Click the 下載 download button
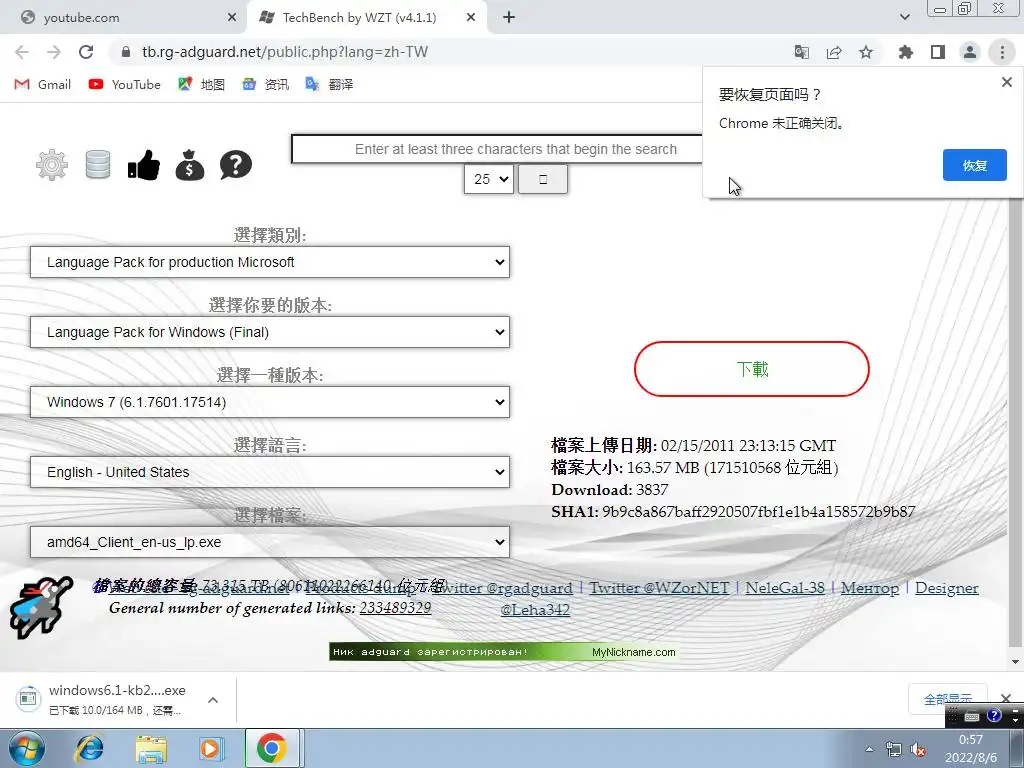Image resolution: width=1024 pixels, height=768 pixels. click(x=752, y=369)
